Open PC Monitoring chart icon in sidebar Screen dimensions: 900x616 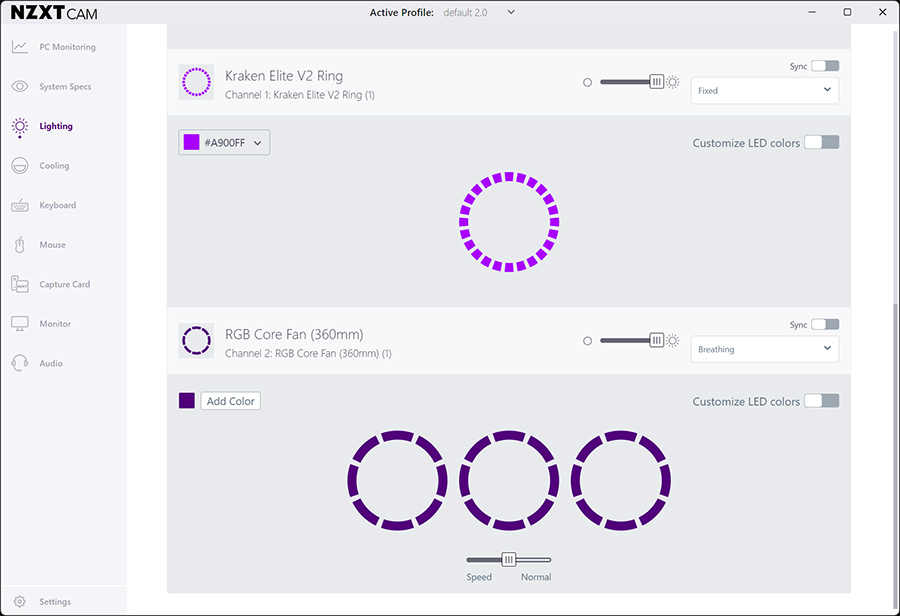(20, 47)
